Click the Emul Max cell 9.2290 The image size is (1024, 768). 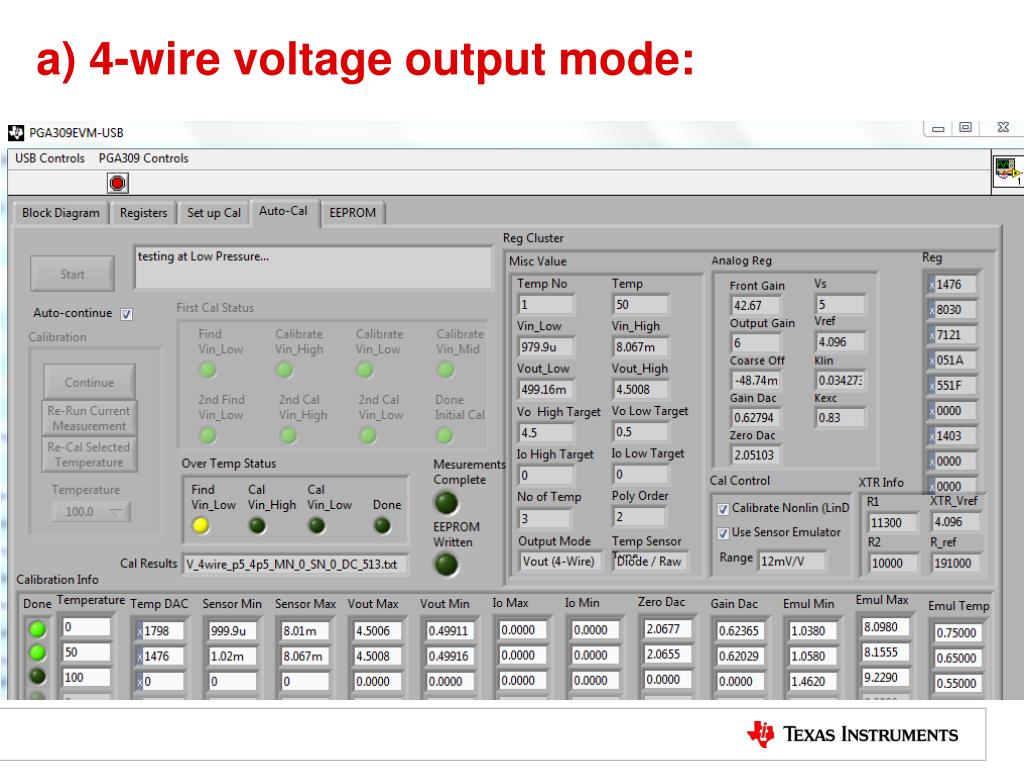click(886, 677)
